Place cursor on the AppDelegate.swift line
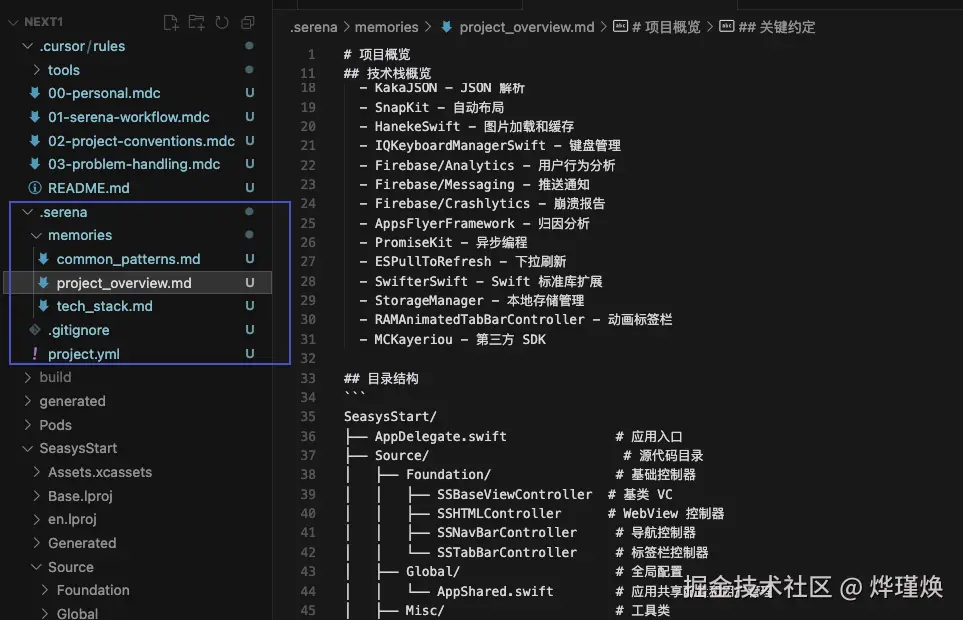Image resolution: width=963 pixels, height=620 pixels. pos(513,436)
